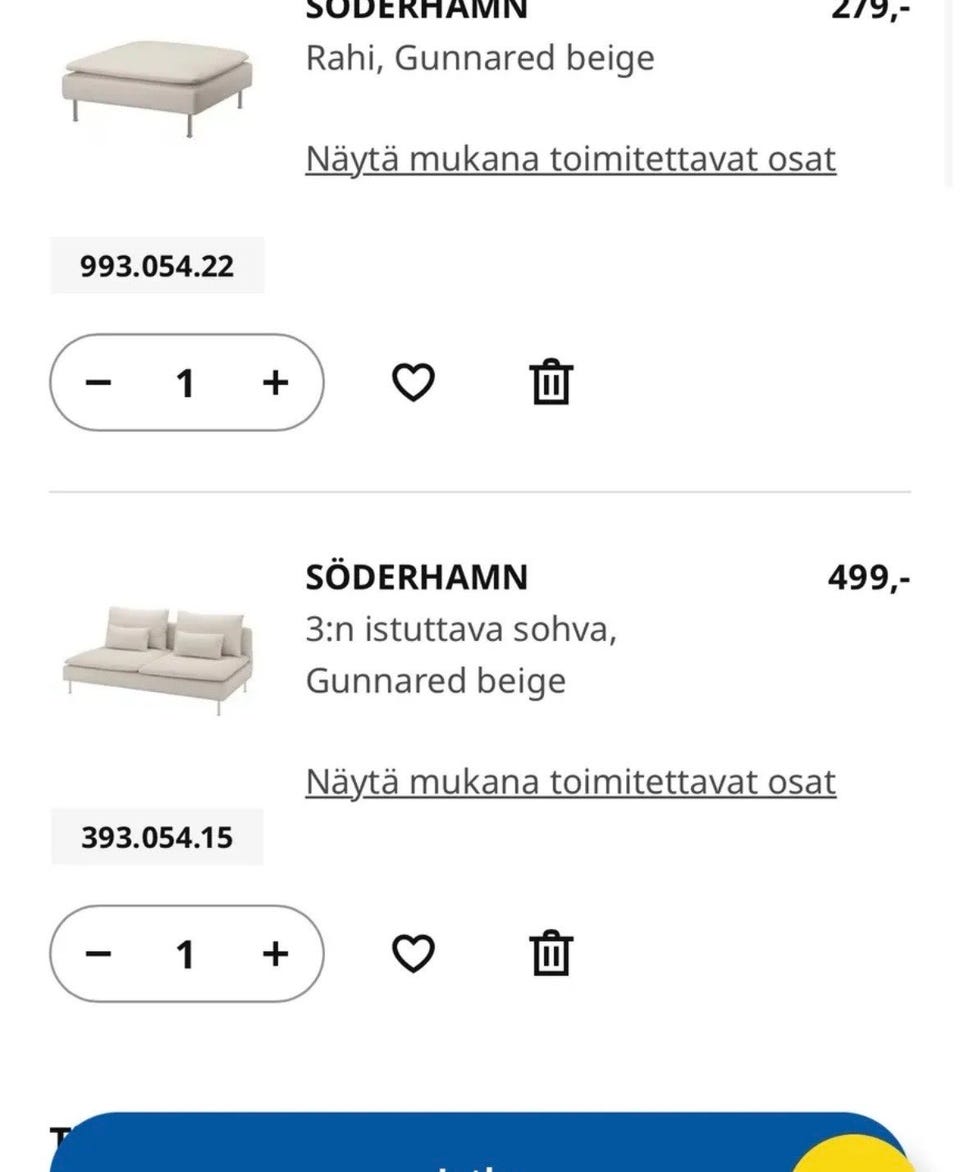Click the sofa quantity value field
The width and height of the screenshot is (960, 1172).
(x=186, y=954)
